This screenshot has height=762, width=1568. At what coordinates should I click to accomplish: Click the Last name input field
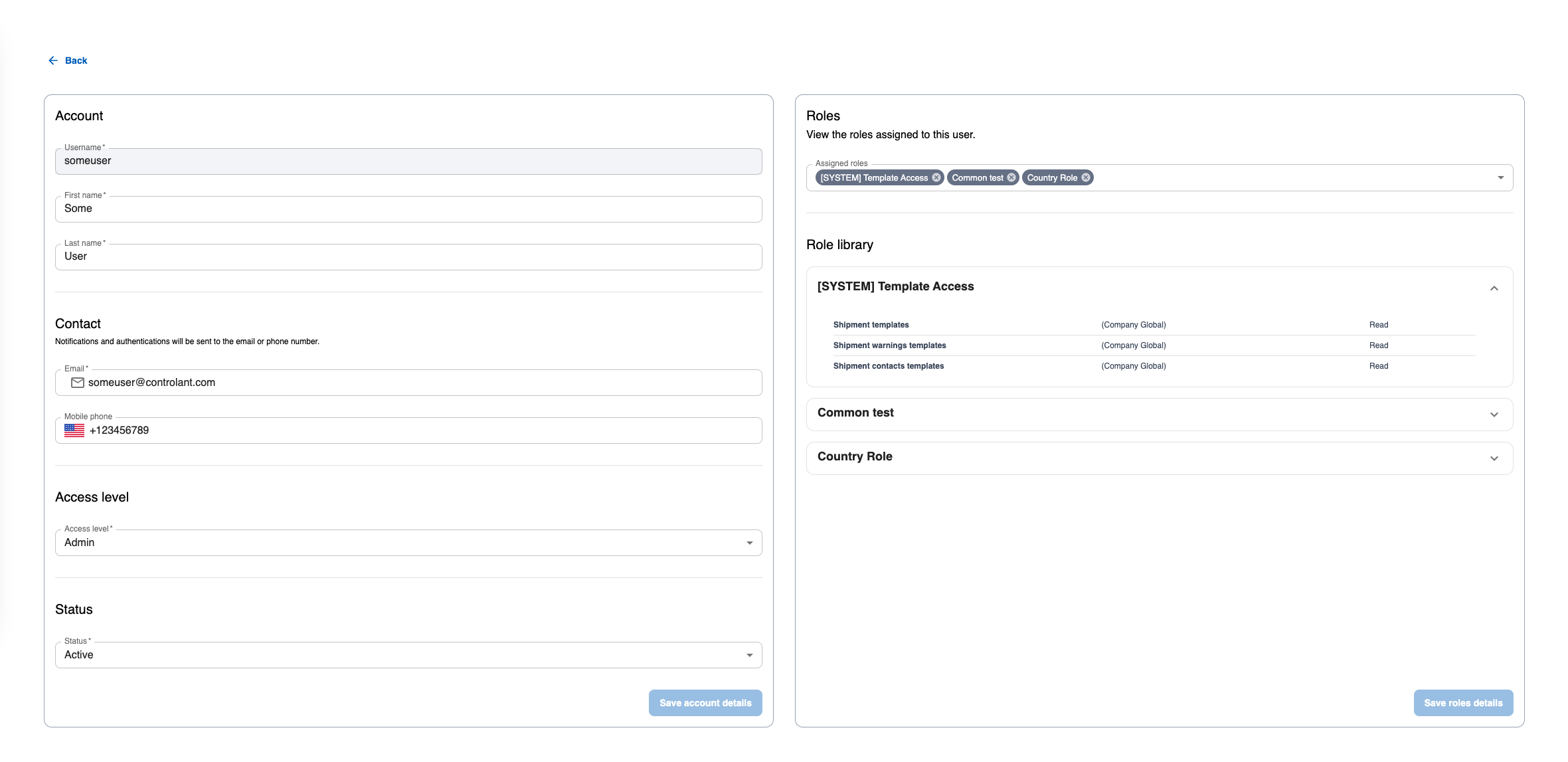point(408,257)
